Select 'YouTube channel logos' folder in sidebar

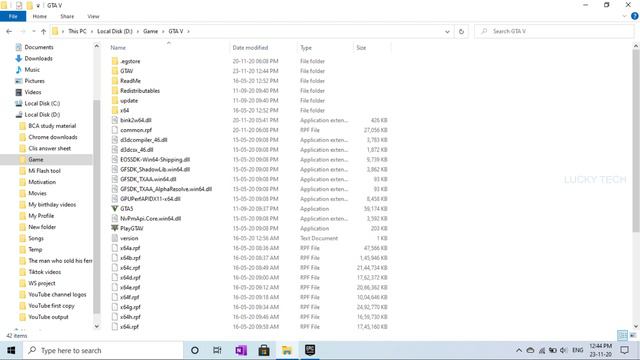[x=57, y=294]
